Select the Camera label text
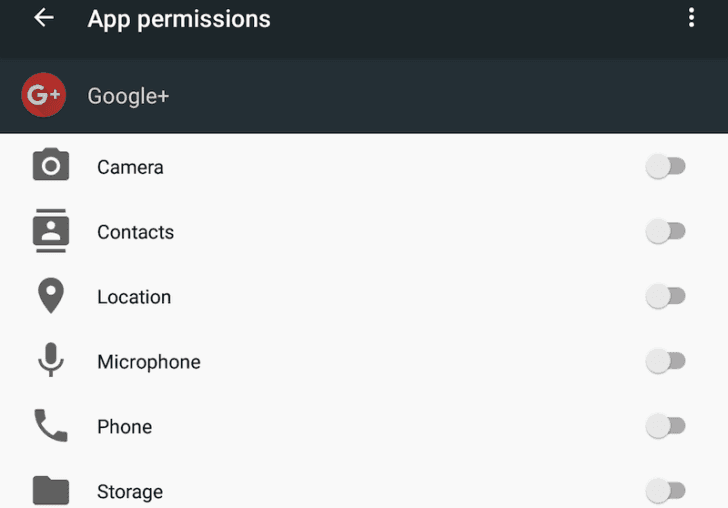Image resolution: width=728 pixels, height=508 pixels. coord(130,167)
